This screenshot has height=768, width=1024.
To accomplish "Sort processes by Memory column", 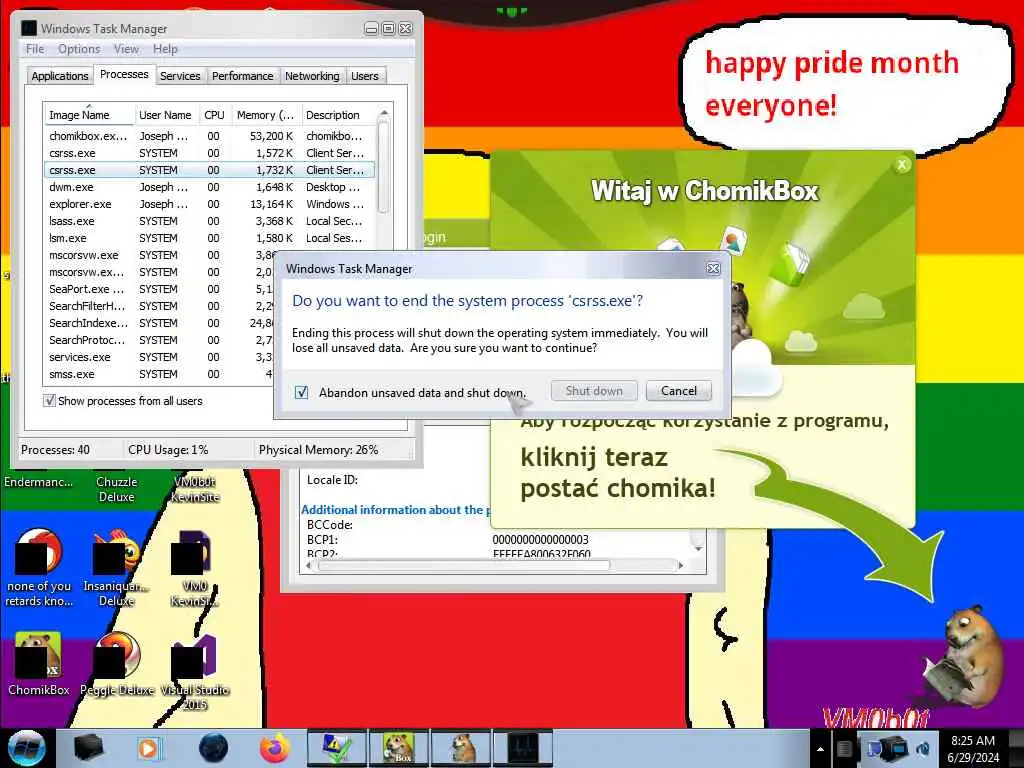I will tap(266, 114).
